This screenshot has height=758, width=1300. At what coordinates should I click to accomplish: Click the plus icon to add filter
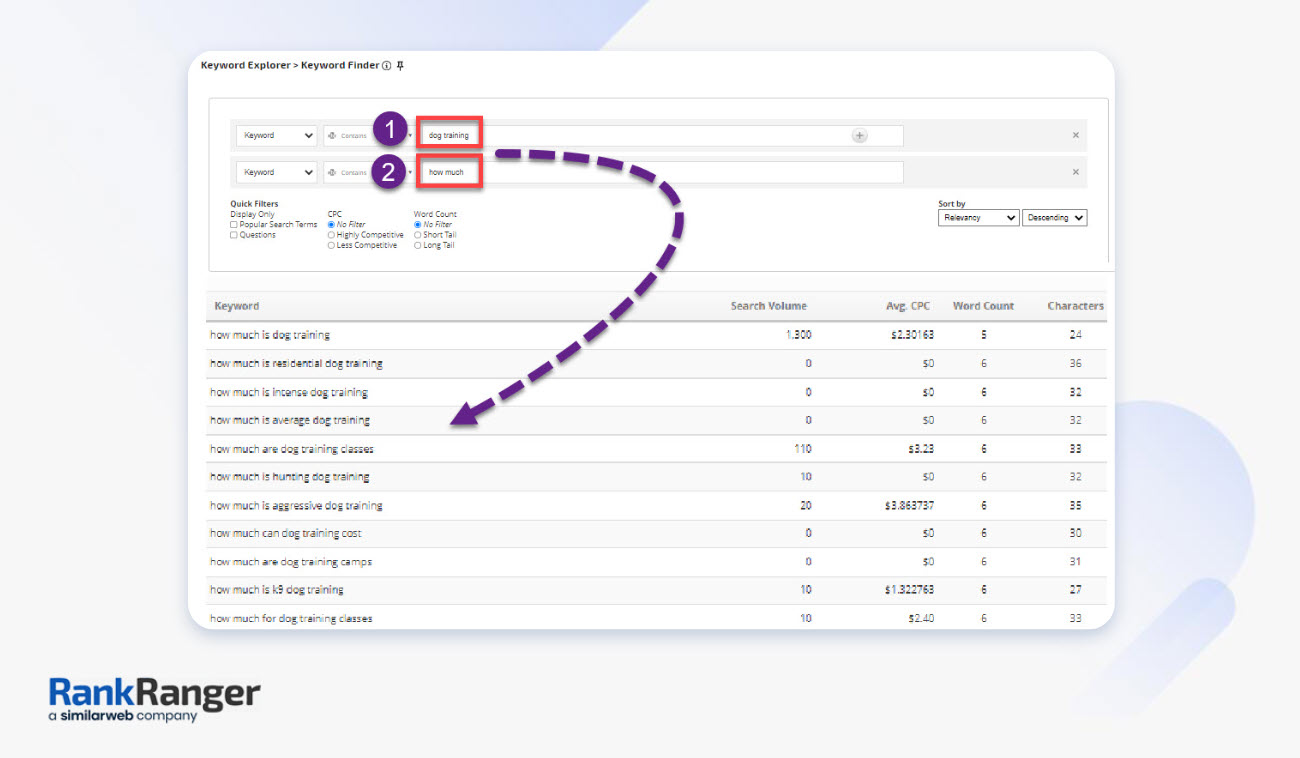859,136
